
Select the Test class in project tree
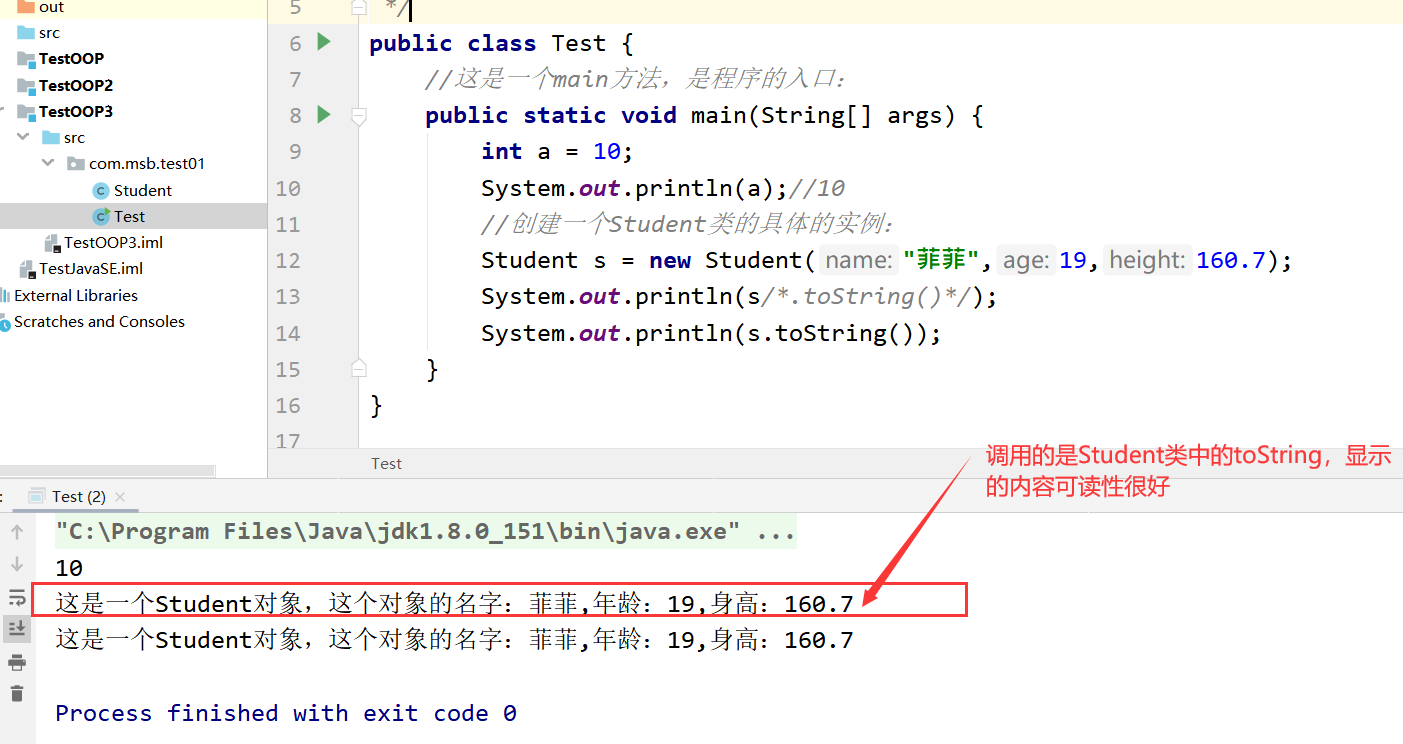[x=129, y=216]
